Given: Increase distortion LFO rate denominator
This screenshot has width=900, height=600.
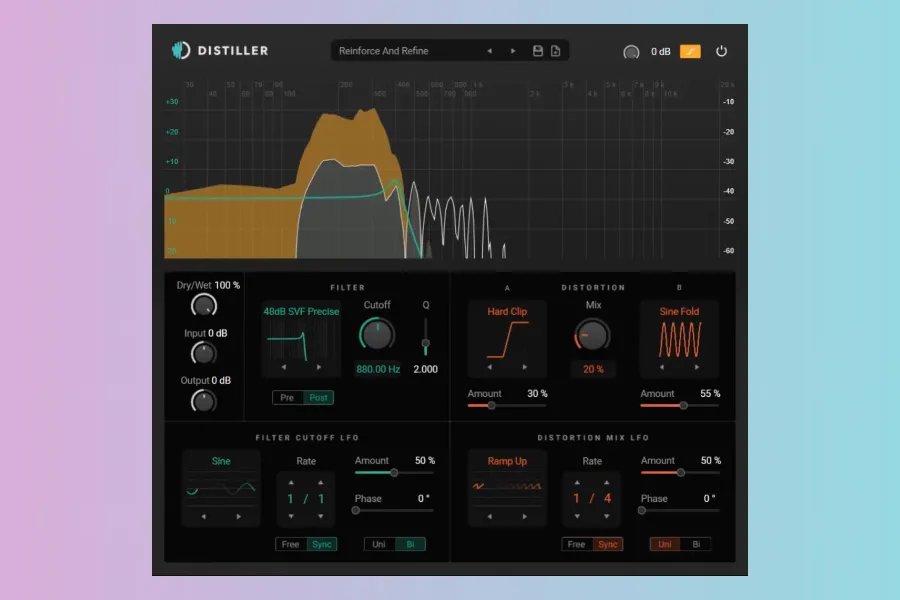Looking at the screenshot, I should 607,482.
